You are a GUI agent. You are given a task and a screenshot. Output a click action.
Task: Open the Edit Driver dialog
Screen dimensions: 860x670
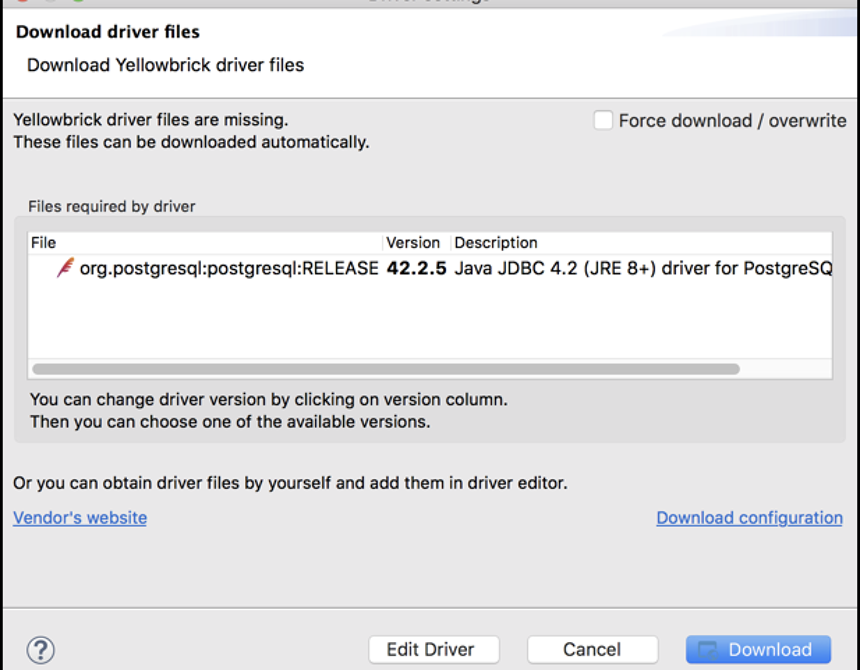tap(433, 648)
